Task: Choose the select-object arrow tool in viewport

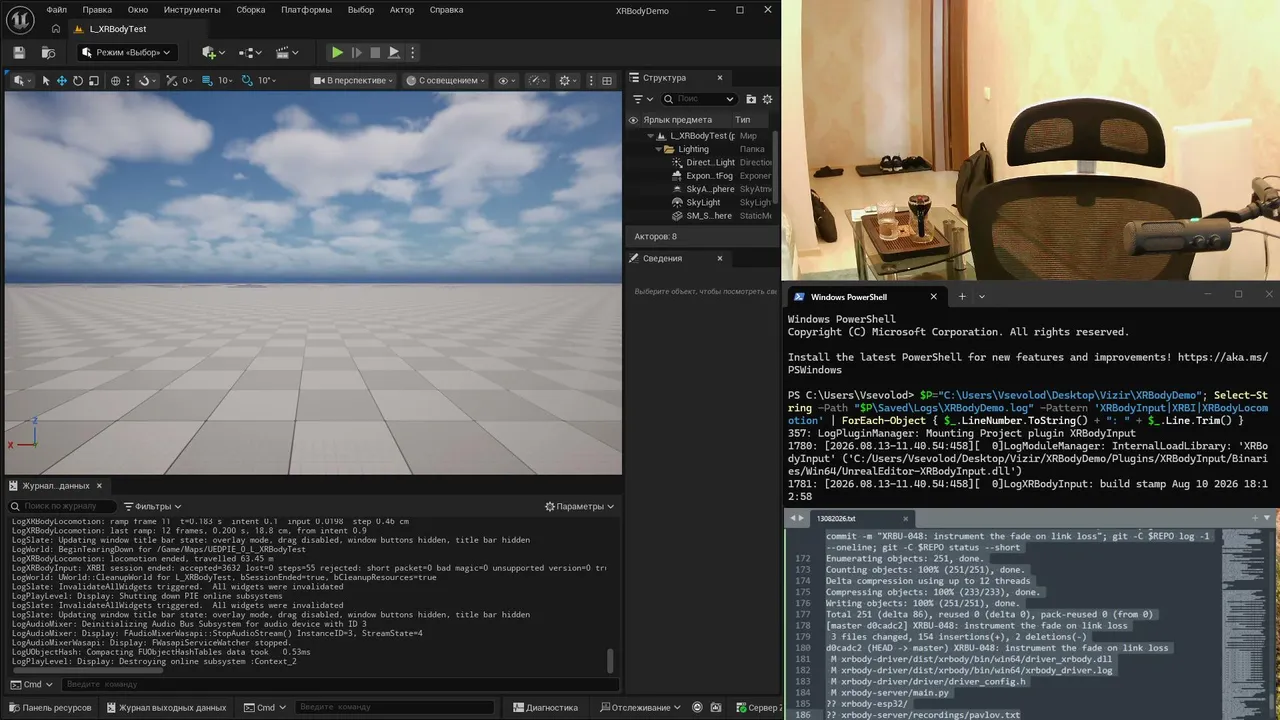Action: 46,80
